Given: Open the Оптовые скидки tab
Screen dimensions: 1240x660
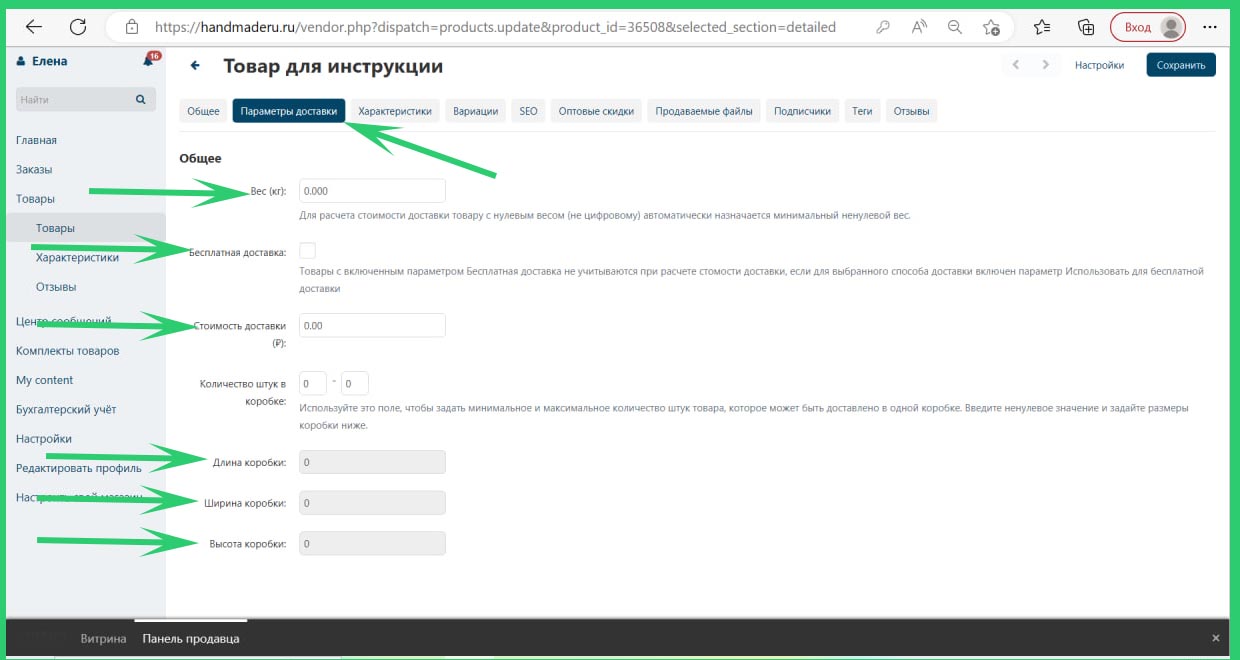Looking at the screenshot, I should tap(596, 111).
